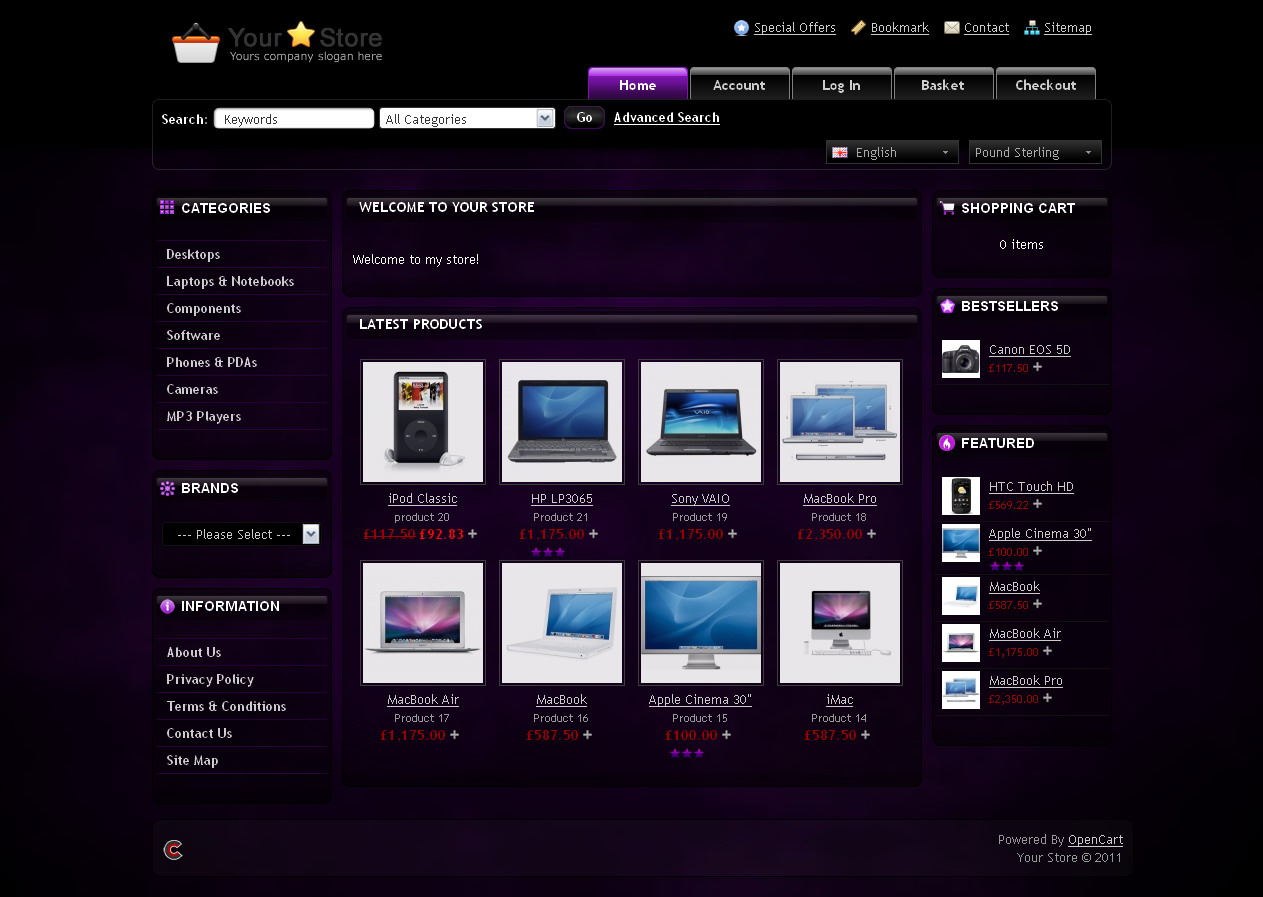Screen dimensions: 1263x897
Task: Add Sony VAIO using its plus icon
Action: click(732, 534)
